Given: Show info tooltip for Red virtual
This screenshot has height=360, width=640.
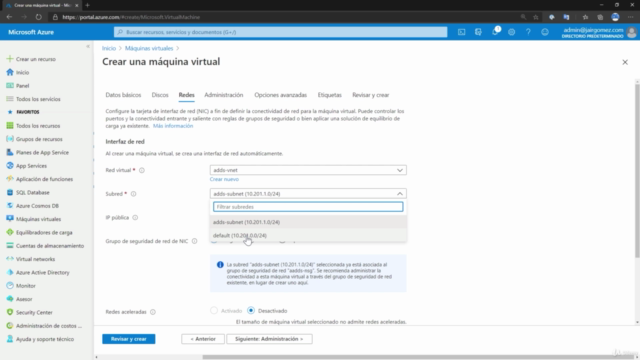Looking at the screenshot, I should [142, 170].
